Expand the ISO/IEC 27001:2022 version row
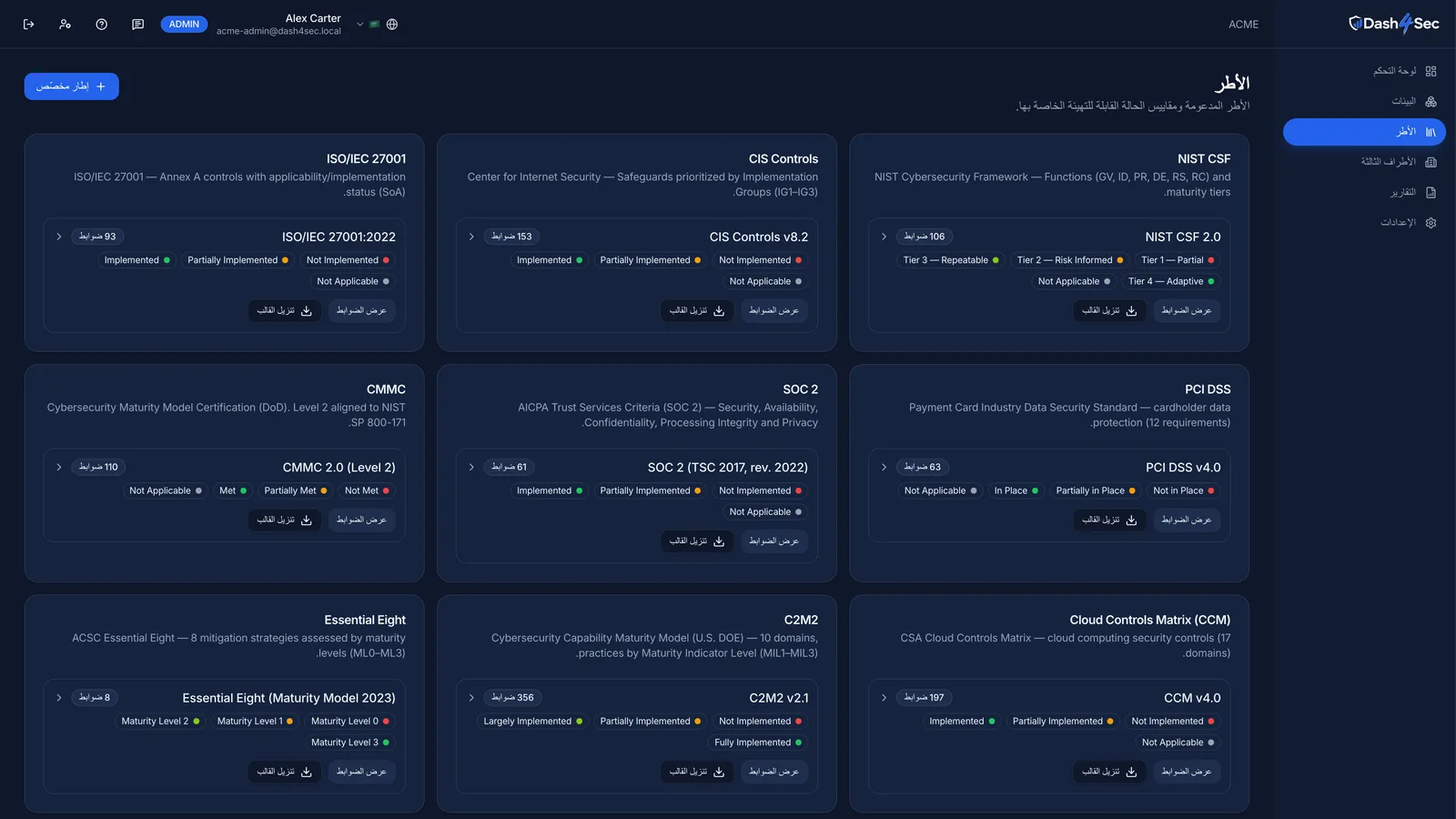1456x819 pixels. [59, 237]
